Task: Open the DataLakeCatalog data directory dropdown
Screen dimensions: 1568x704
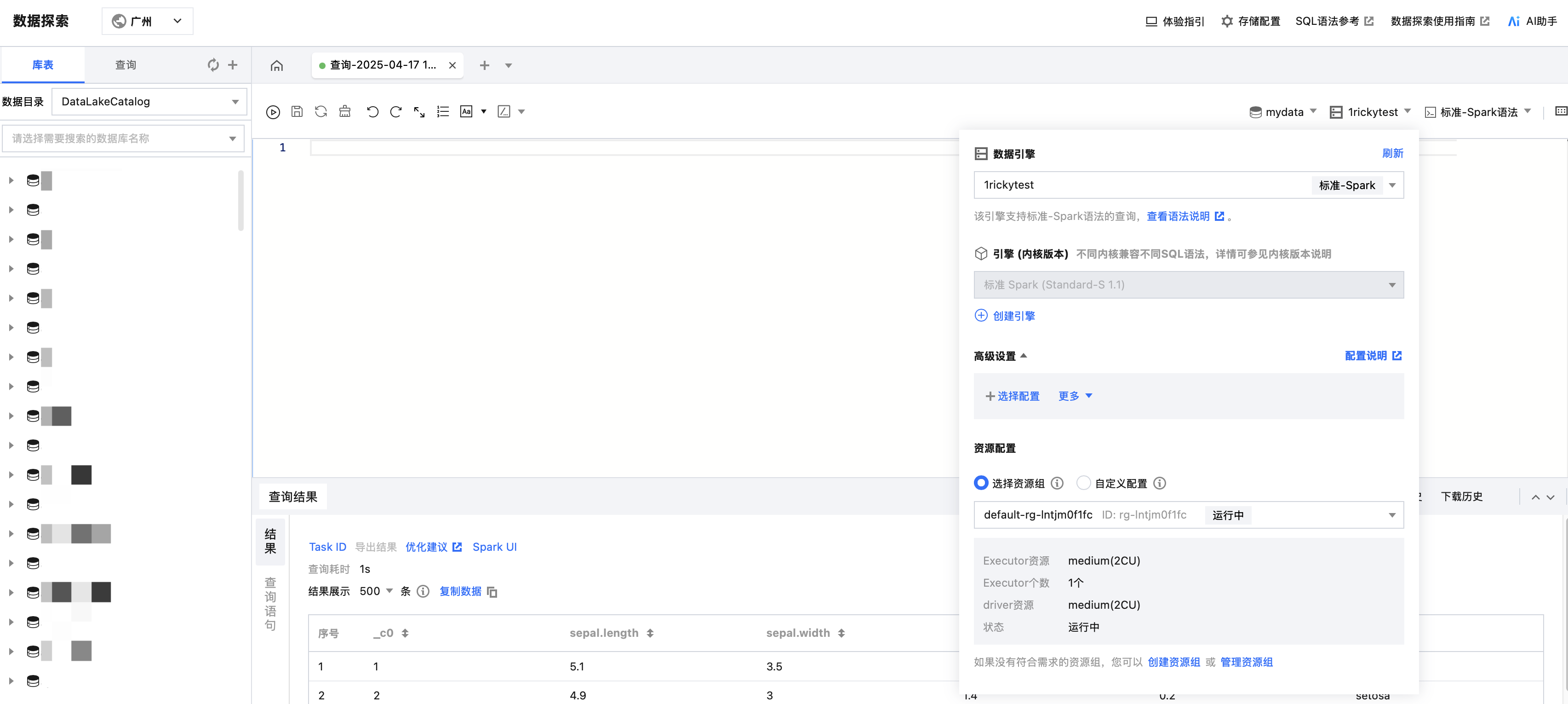Action: pyautogui.click(x=149, y=102)
